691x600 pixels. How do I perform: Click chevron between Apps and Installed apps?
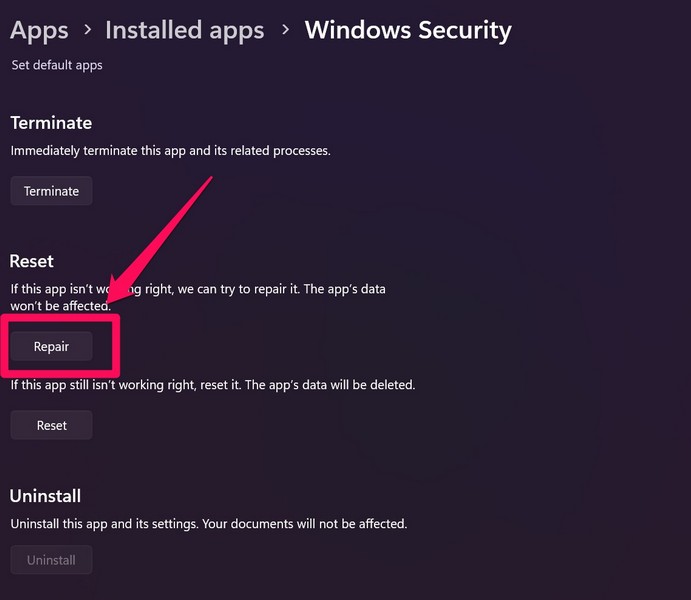pos(87,31)
